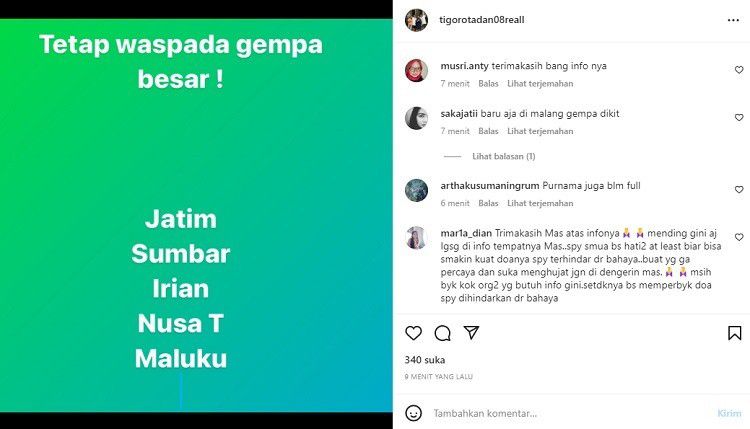Viewport: 750px width, 429px height.
Task: Reply to musri.anty with Balas
Action: [488, 84]
